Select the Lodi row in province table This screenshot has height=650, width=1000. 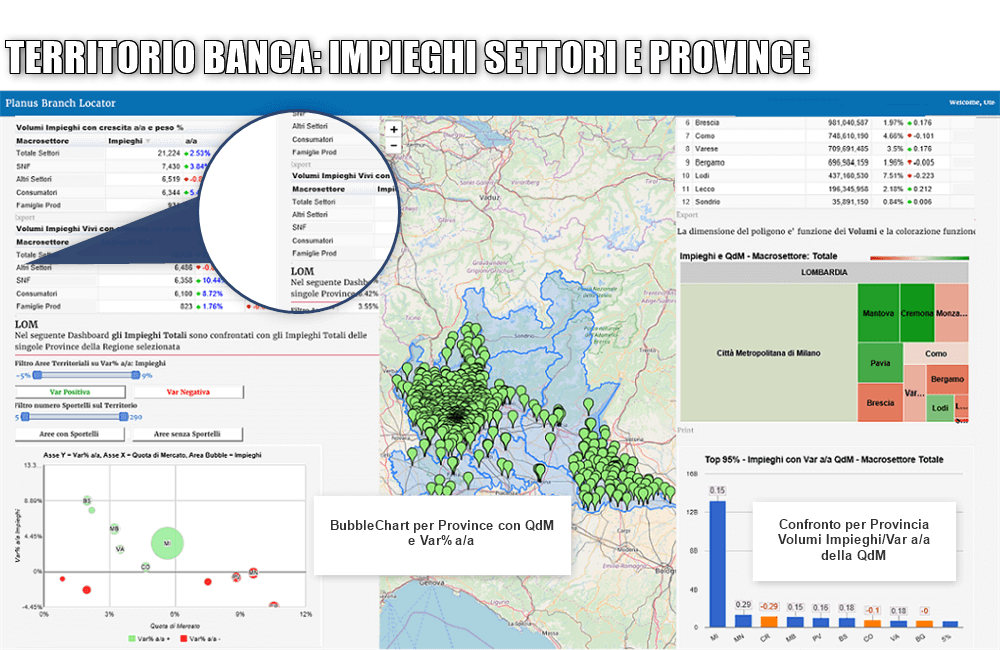click(x=826, y=175)
